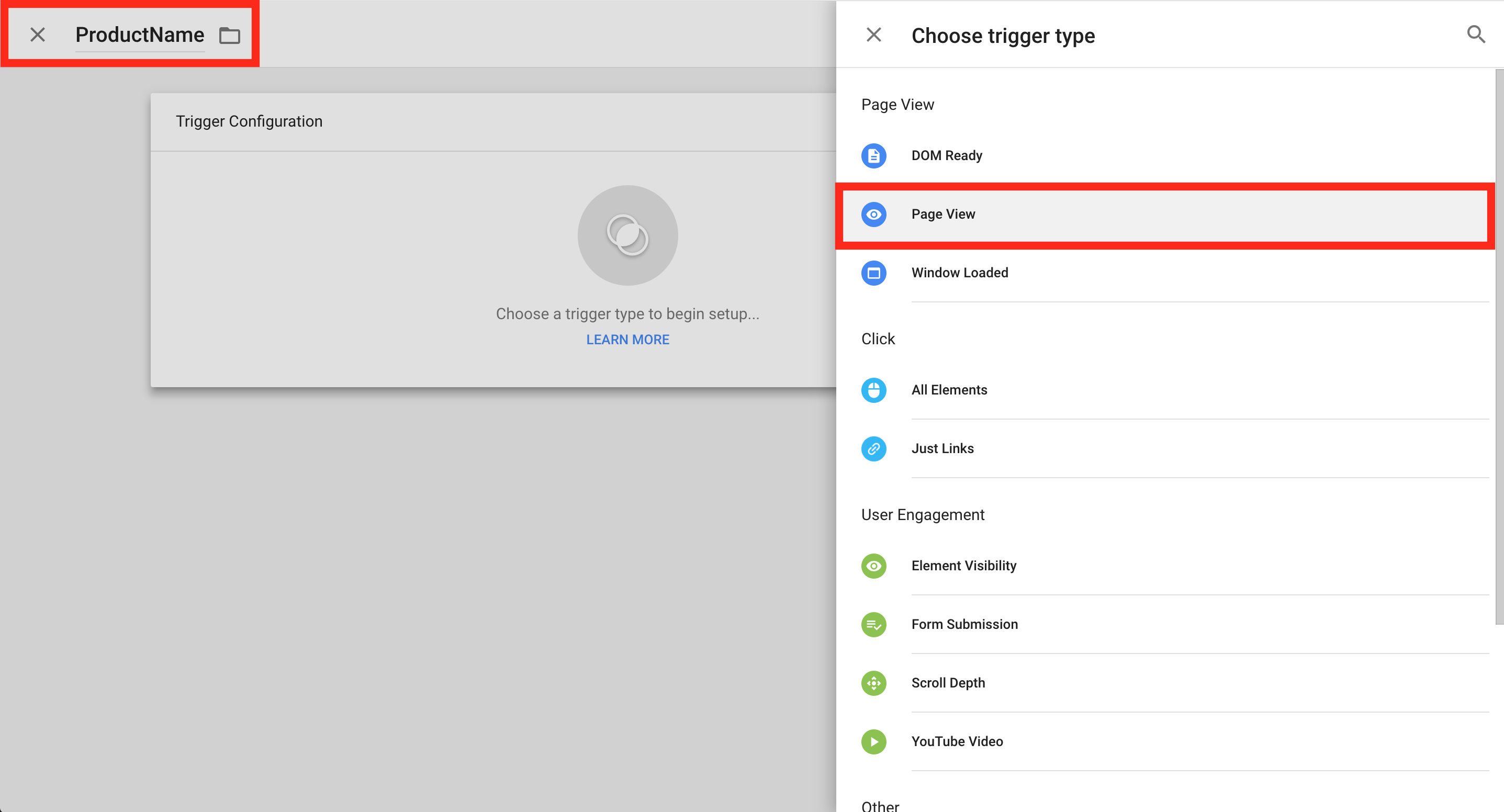The width and height of the screenshot is (1504, 812).
Task: Choose the Page View trigger type
Action: (x=1165, y=214)
